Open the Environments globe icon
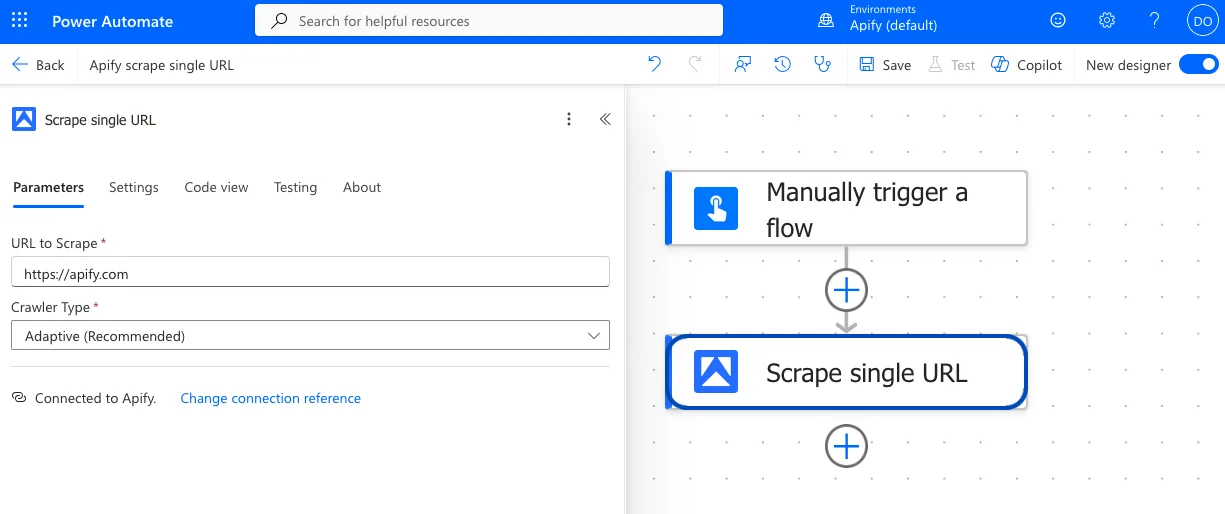Screen dimensions: 1225x514 (826, 20)
